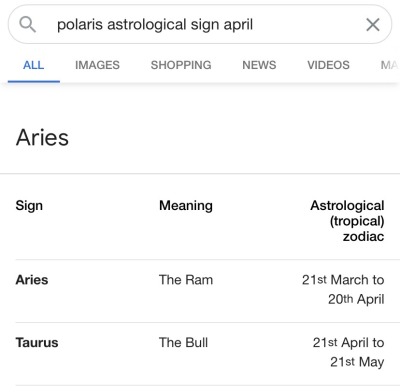Click the 'Meaning' column header

pos(186,206)
